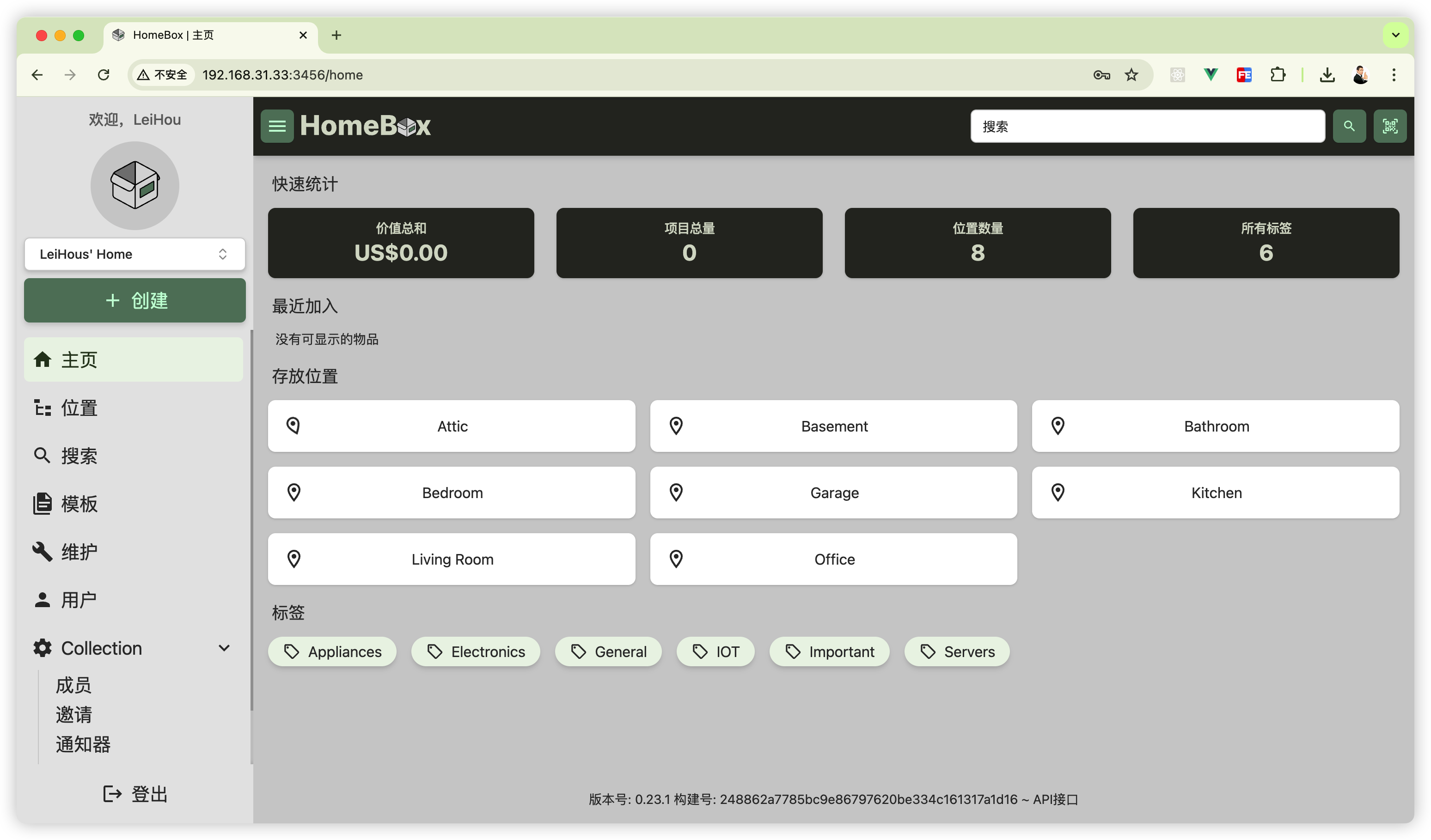Click the HomeBox box avatar logo

(135, 186)
